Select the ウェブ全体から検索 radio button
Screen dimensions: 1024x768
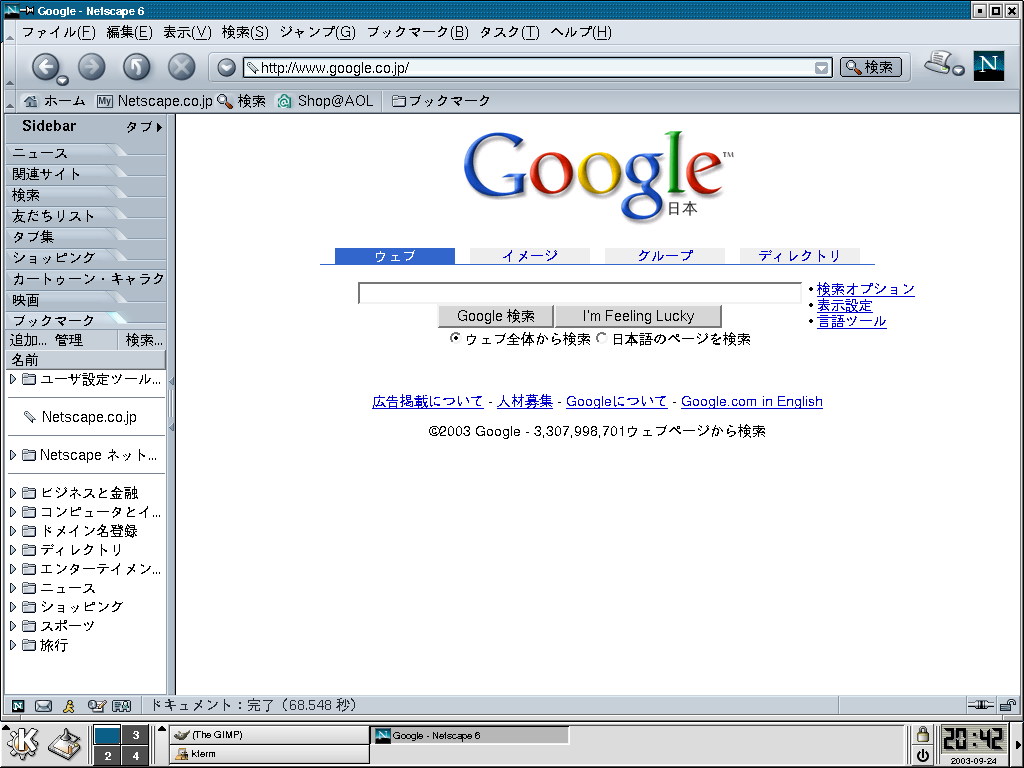(455, 338)
